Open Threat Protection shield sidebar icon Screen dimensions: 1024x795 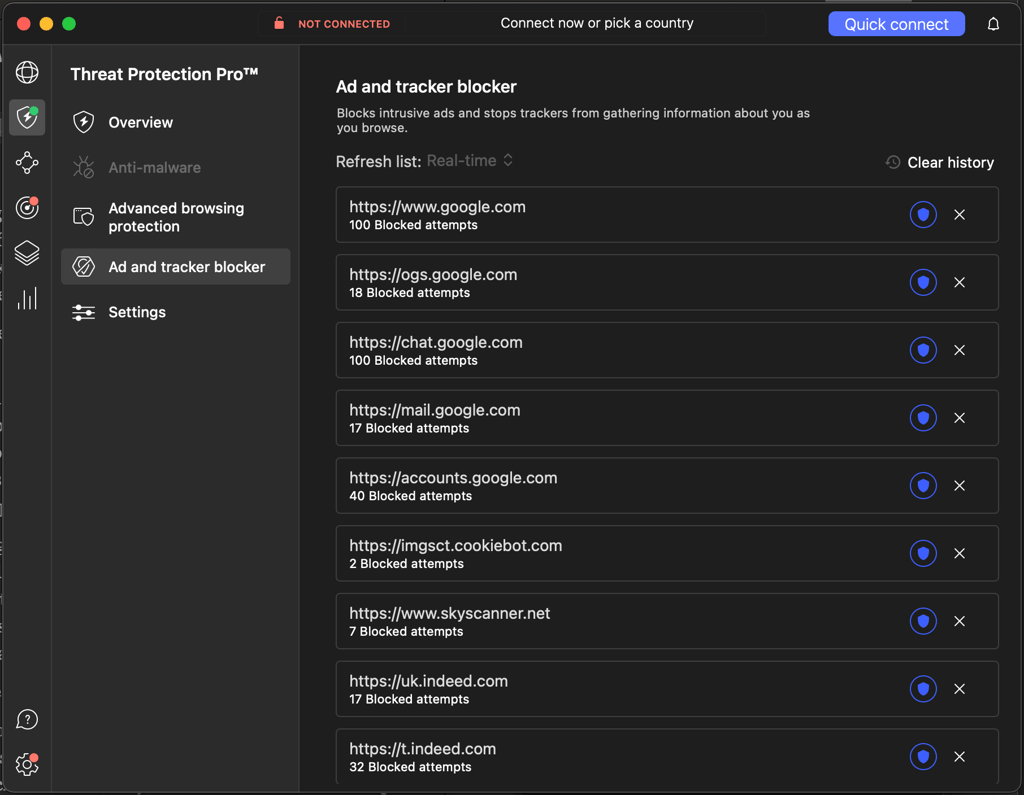27,118
